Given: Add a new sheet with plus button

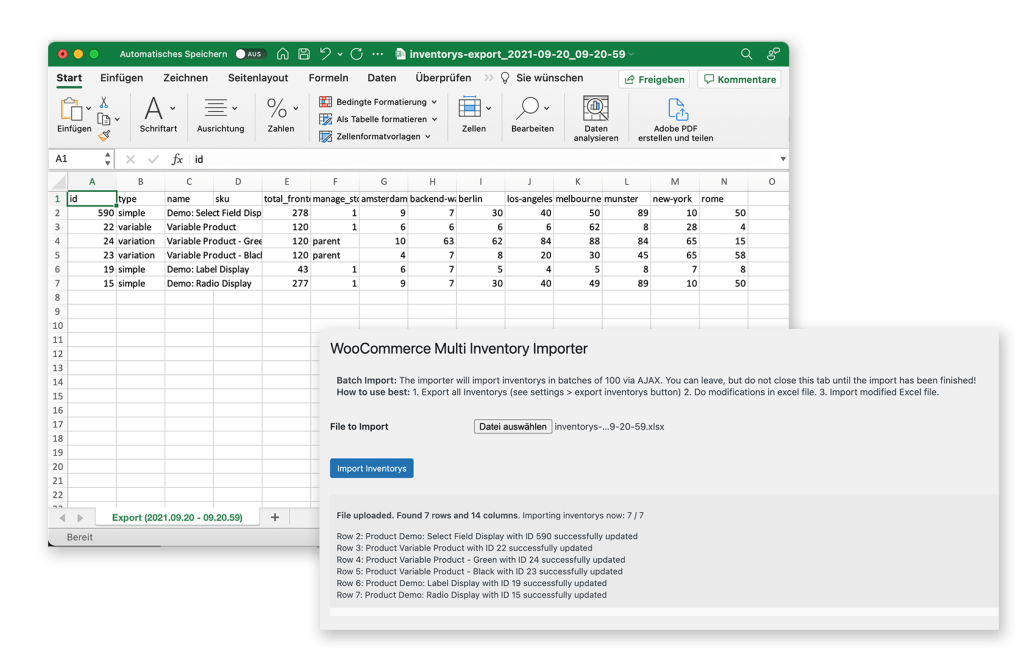Looking at the screenshot, I should tap(275, 517).
